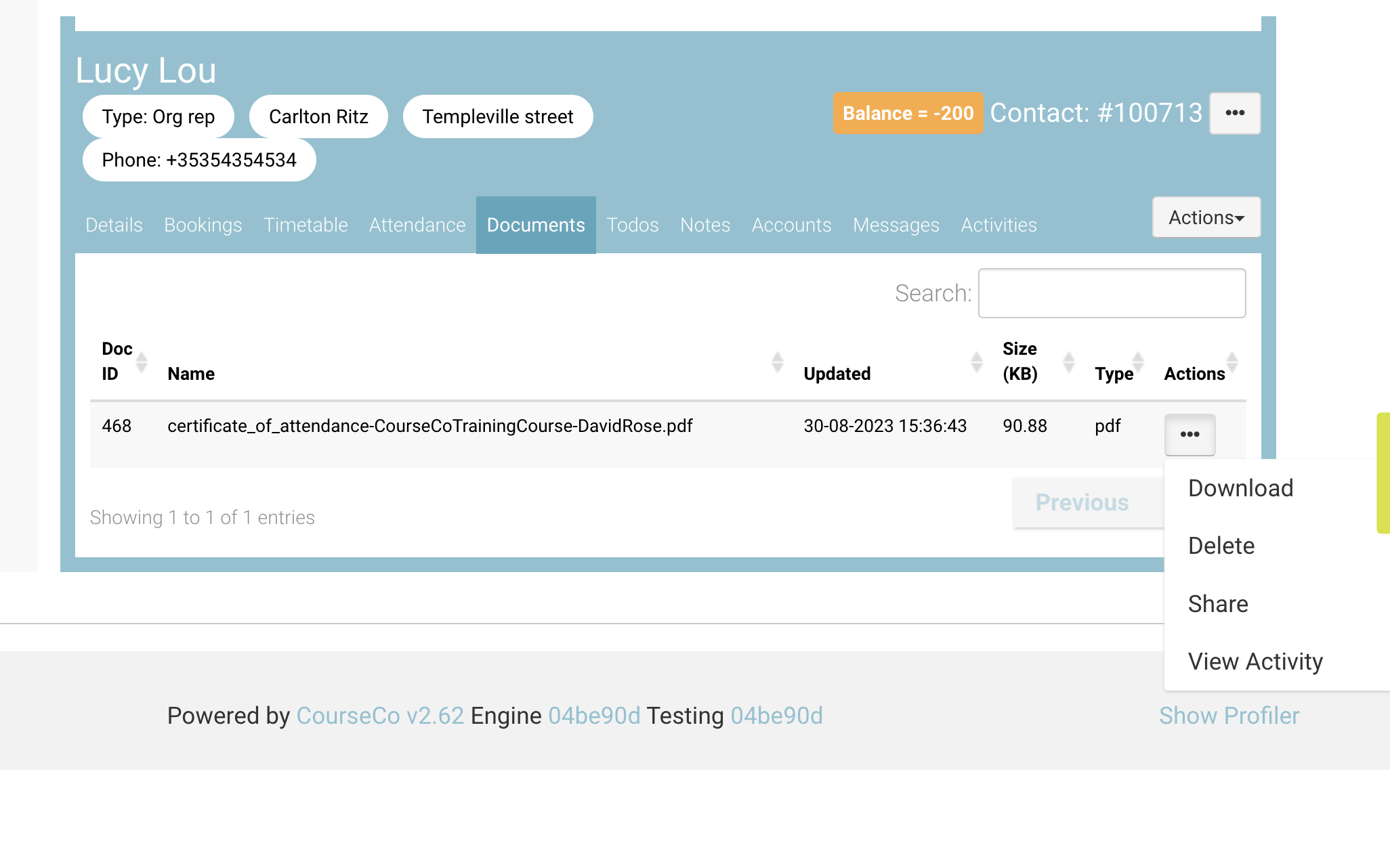Open View Activity from the menu
Image resolution: width=1390 pixels, height=868 pixels.
pyautogui.click(x=1255, y=661)
